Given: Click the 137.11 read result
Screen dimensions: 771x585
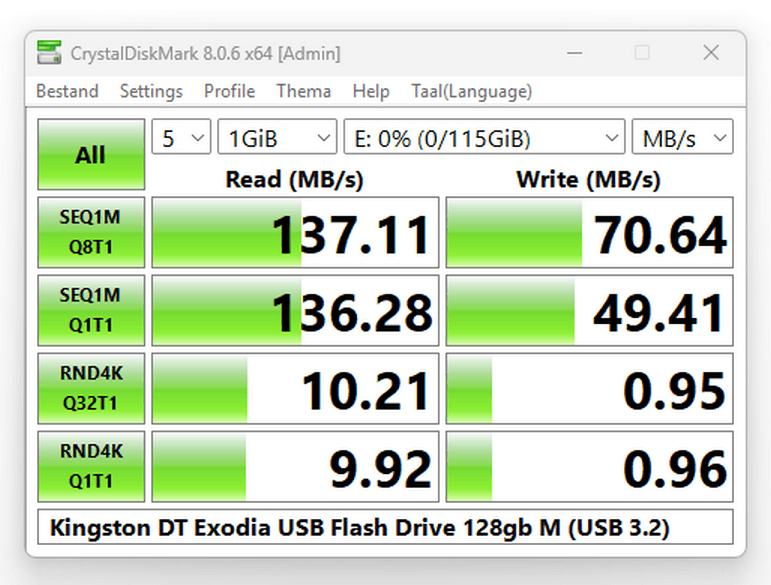Looking at the screenshot, I should pyautogui.click(x=295, y=233).
